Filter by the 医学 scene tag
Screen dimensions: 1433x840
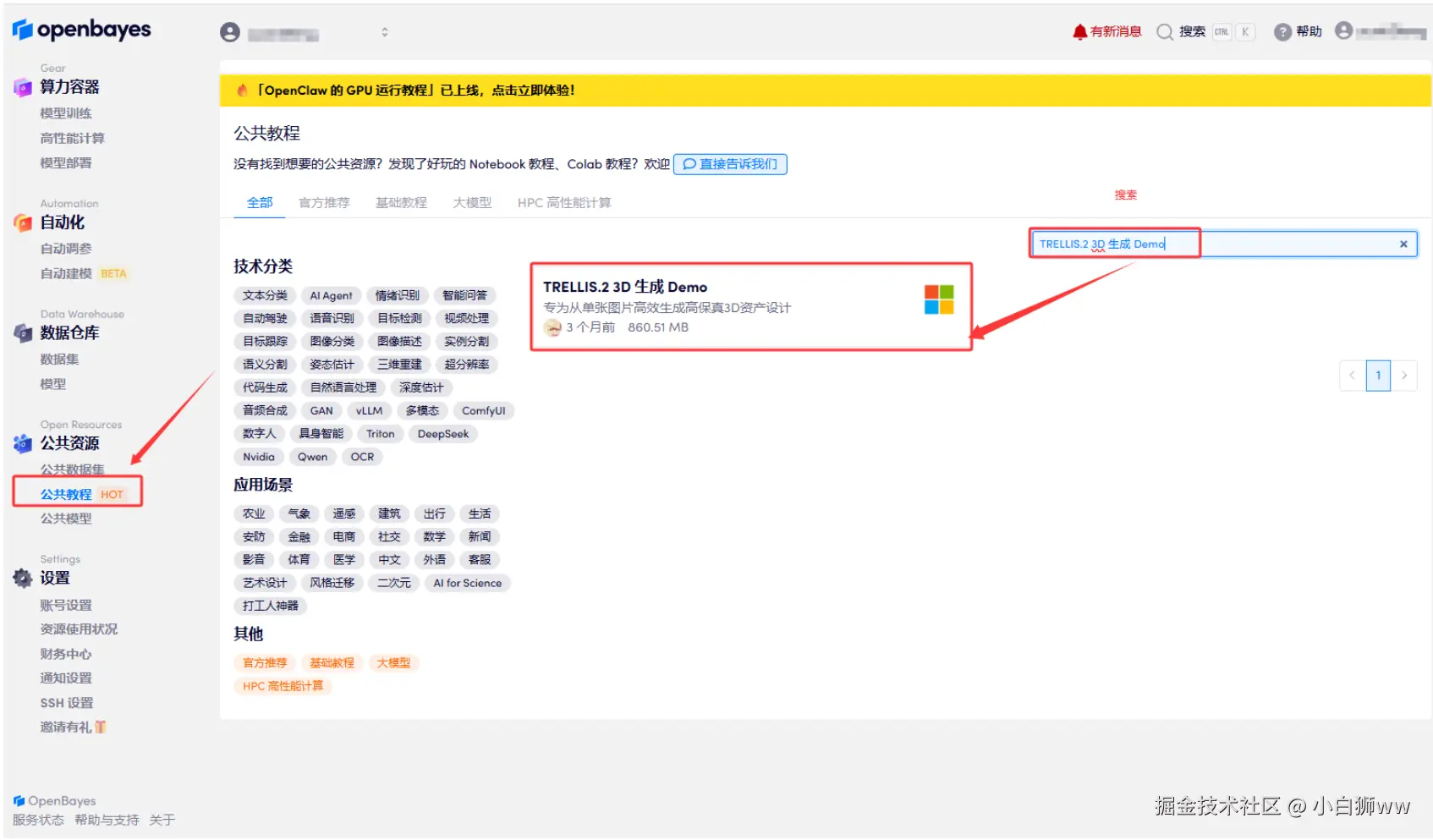tap(344, 560)
